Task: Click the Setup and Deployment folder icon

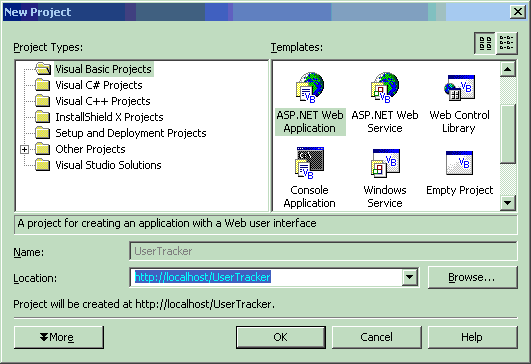Action: [43, 133]
